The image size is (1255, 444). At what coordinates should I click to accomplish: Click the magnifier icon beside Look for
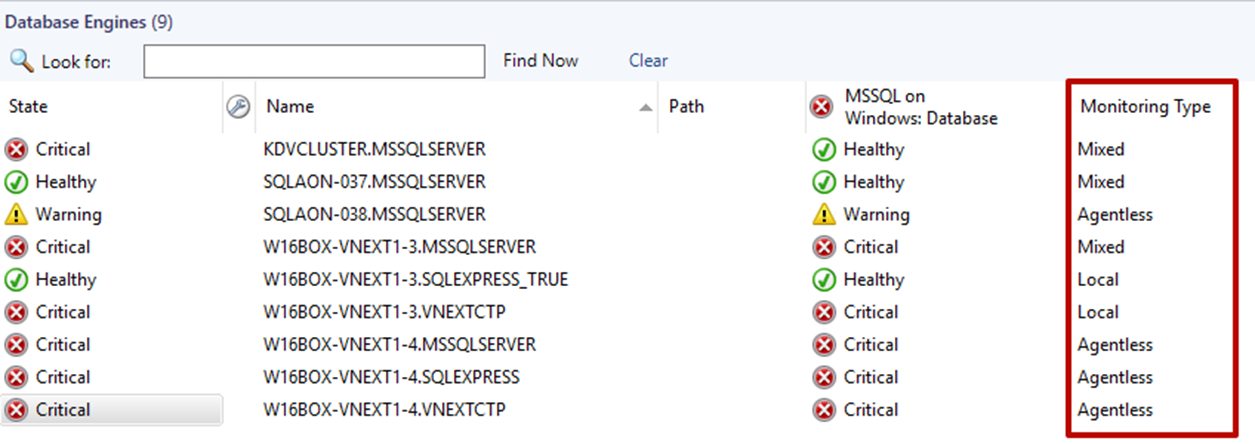[21, 61]
